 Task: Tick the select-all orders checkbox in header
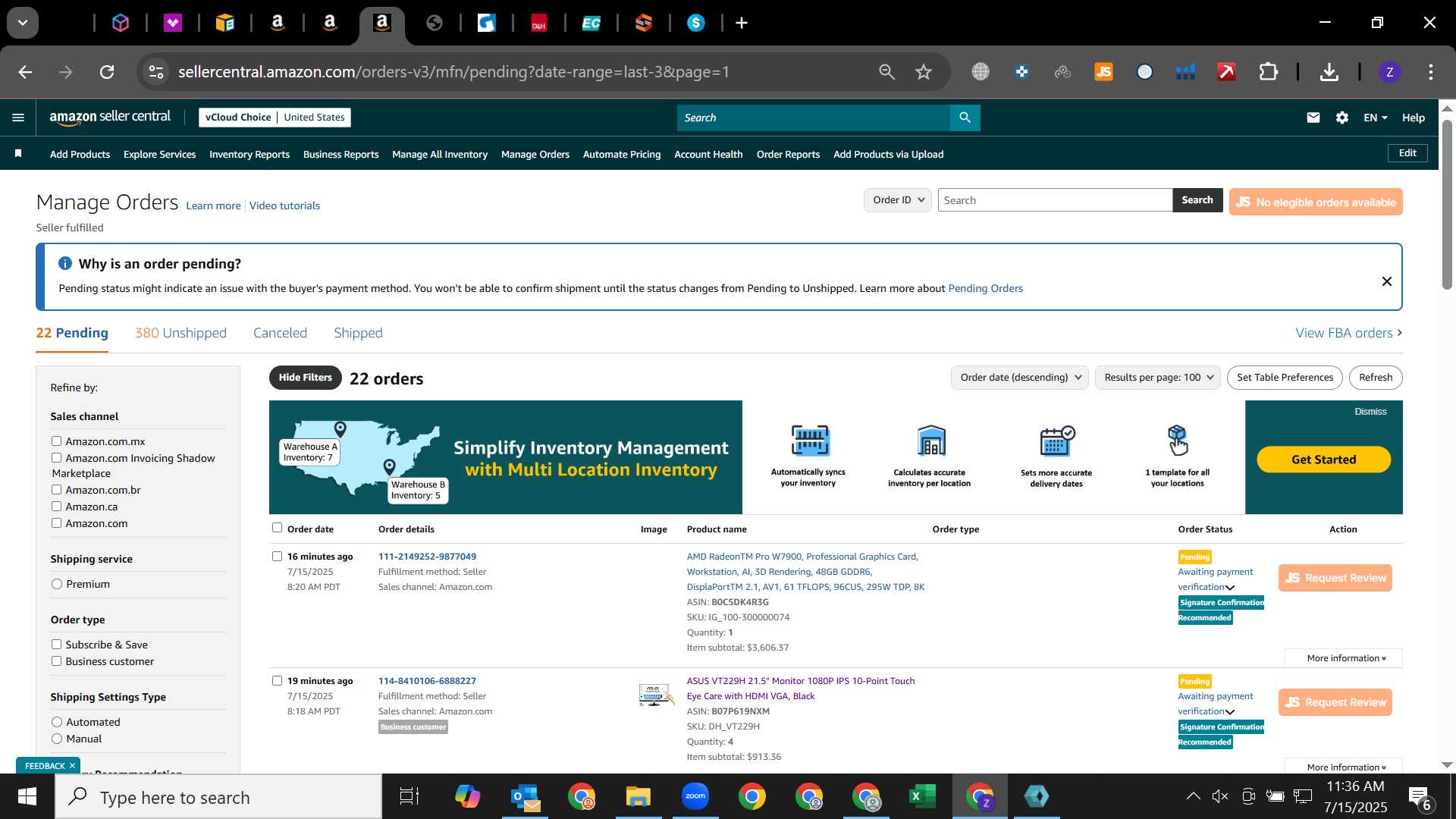point(277,528)
